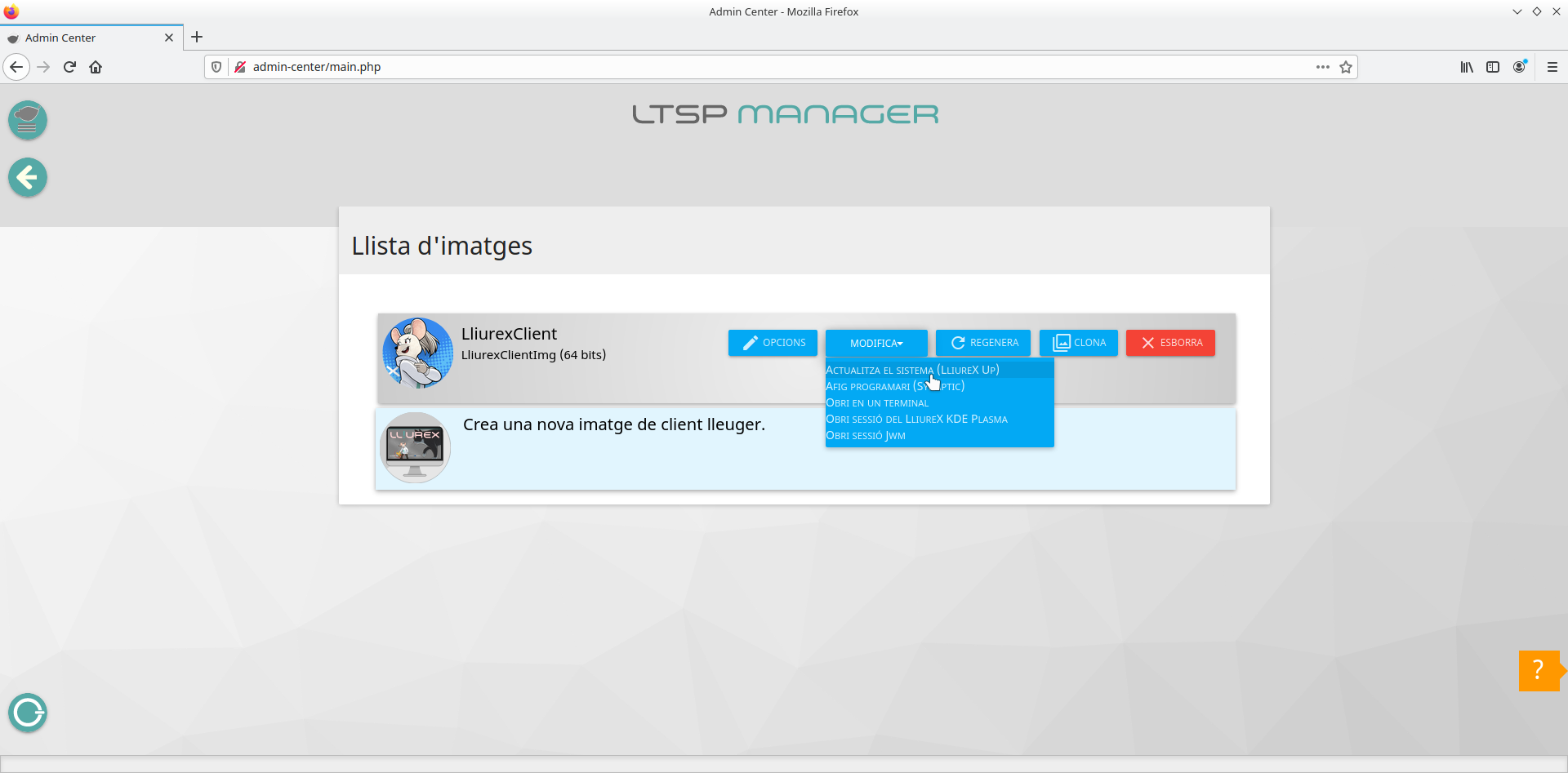Select Obri sessió del LliureX KDE Plasma

tap(916, 419)
